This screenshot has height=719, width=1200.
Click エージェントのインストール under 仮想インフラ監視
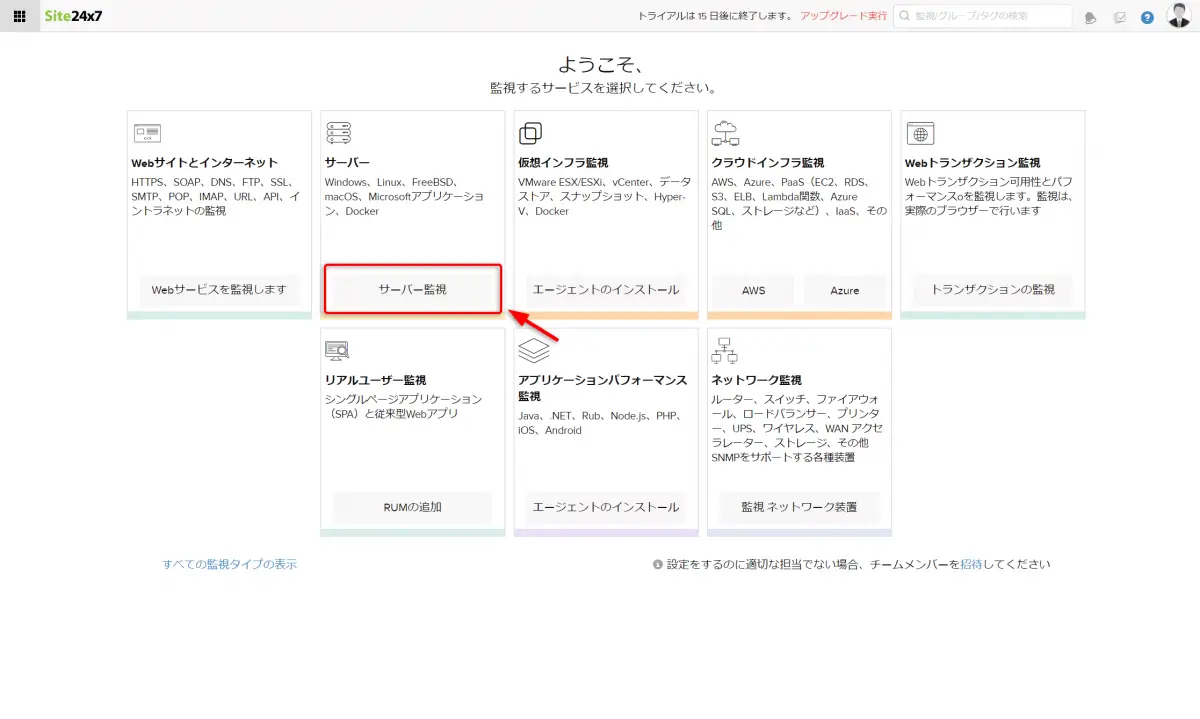click(606, 290)
